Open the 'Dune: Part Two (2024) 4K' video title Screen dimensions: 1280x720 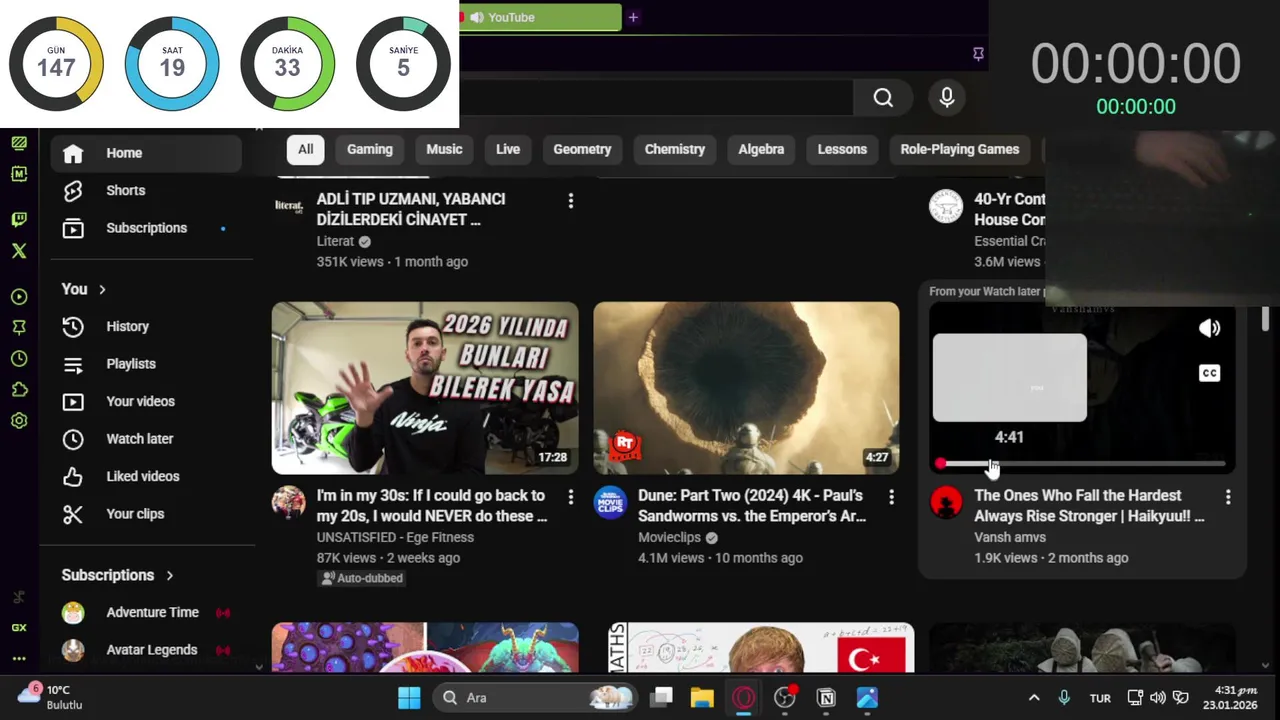click(x=752, y=506)
